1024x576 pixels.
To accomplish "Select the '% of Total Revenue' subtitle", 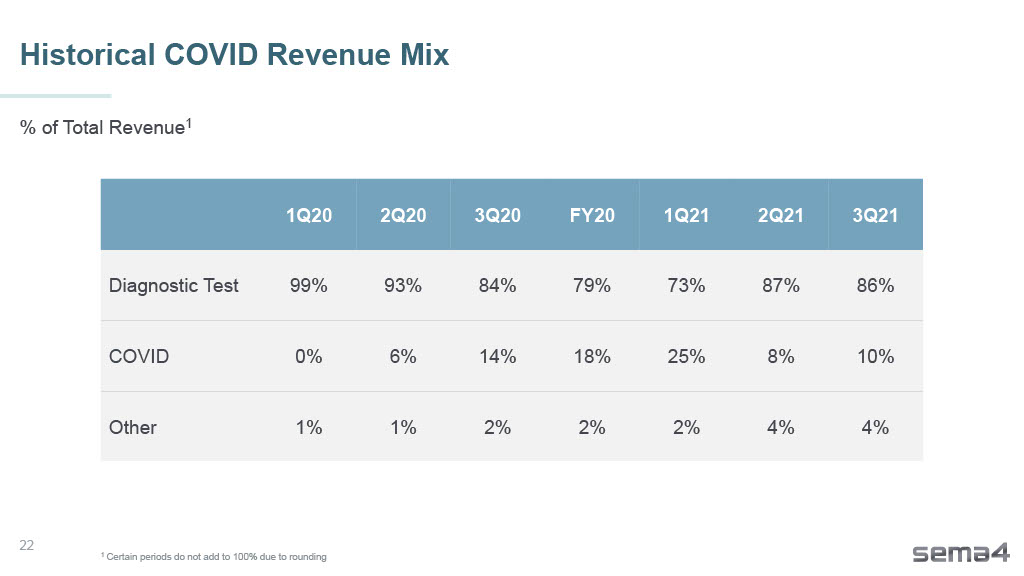I will pyautogui.click(x=106, y=127).
